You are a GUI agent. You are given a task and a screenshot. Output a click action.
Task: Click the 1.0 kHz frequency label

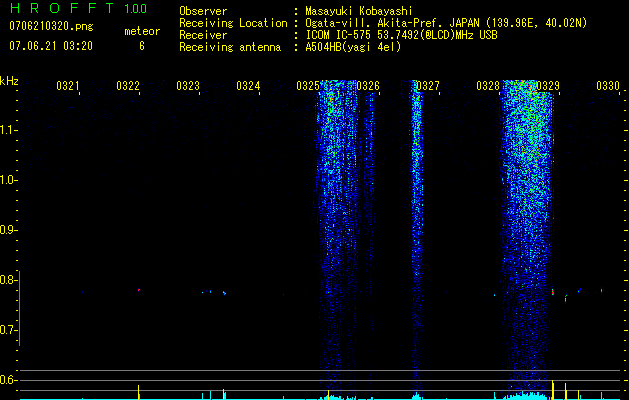(7, 180)
